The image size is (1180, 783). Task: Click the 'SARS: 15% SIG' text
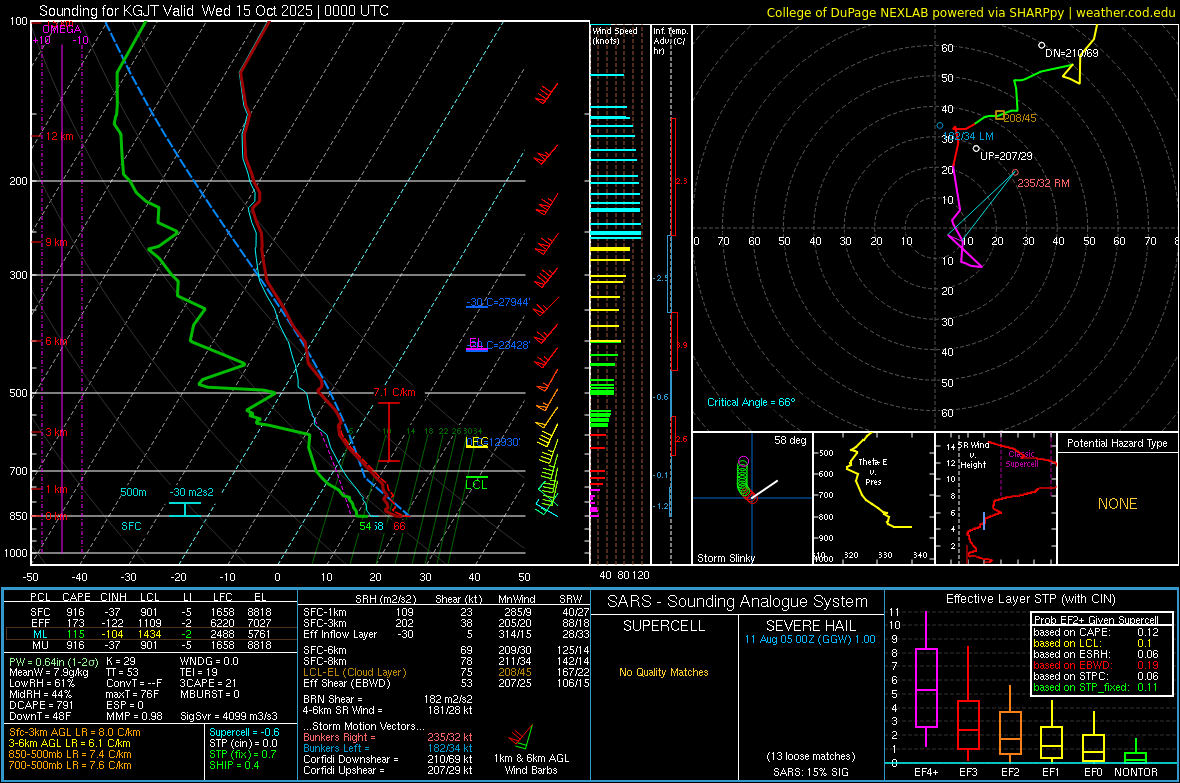(810, 772)
